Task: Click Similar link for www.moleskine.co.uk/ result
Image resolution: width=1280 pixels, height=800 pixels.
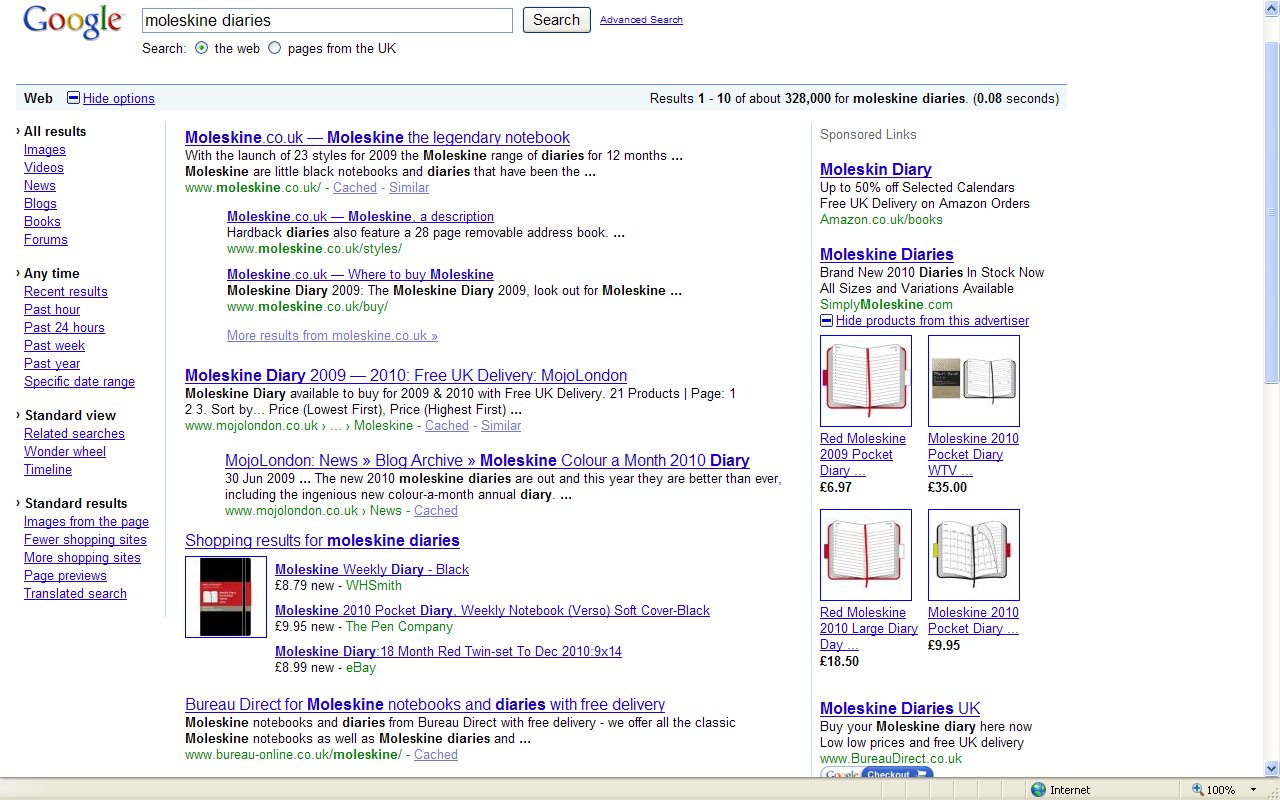Action: 409,188
